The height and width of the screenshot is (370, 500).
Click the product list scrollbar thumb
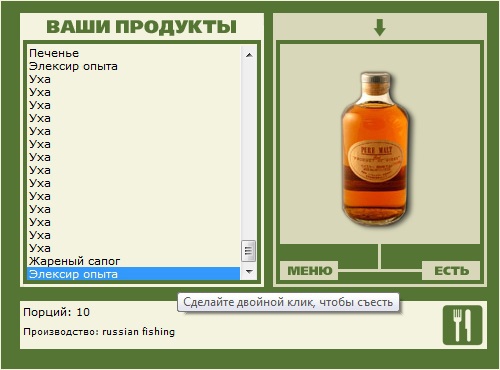click(x=248, y=251)
